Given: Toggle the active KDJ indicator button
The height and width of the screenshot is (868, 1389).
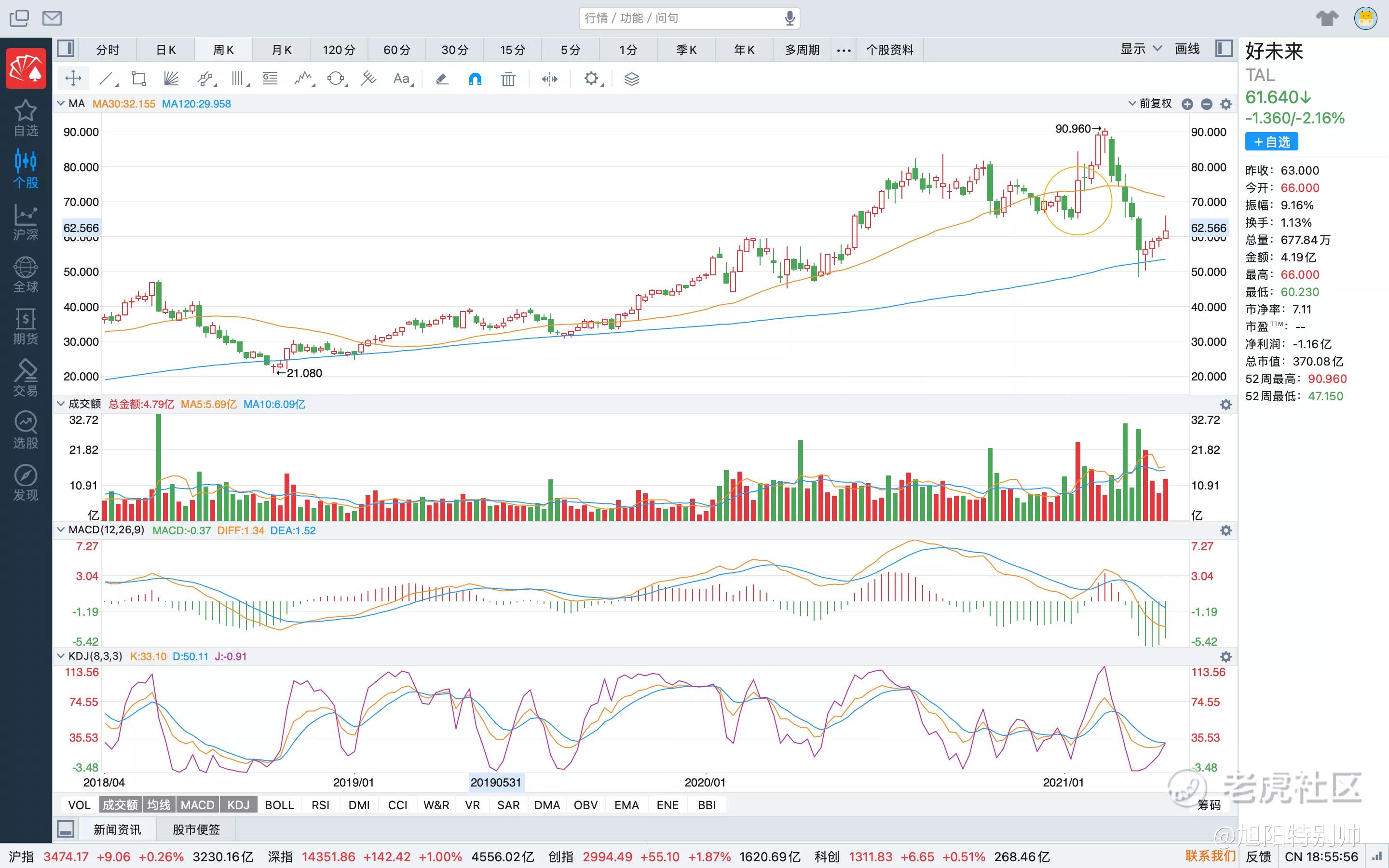Looking at the screenshot, I should pos(238,805).
